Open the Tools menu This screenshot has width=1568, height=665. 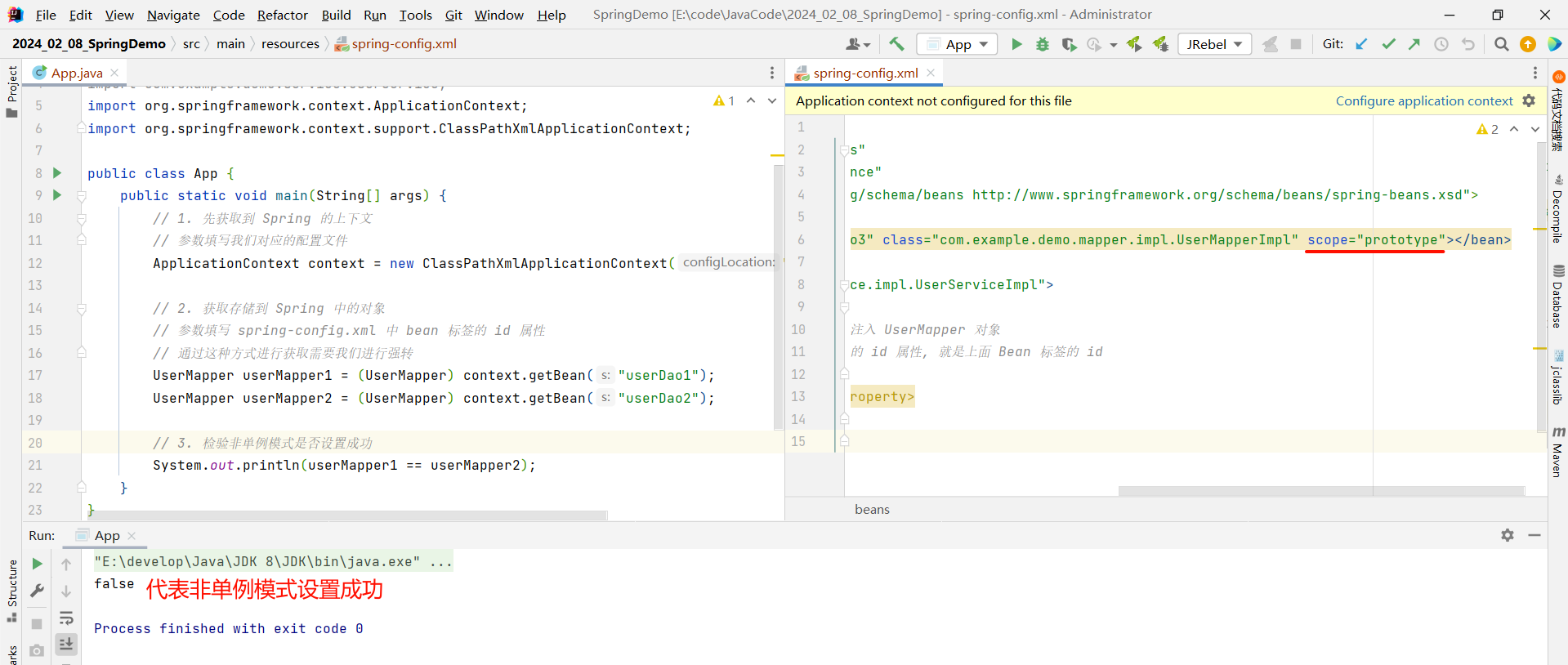tap(416, 15)
